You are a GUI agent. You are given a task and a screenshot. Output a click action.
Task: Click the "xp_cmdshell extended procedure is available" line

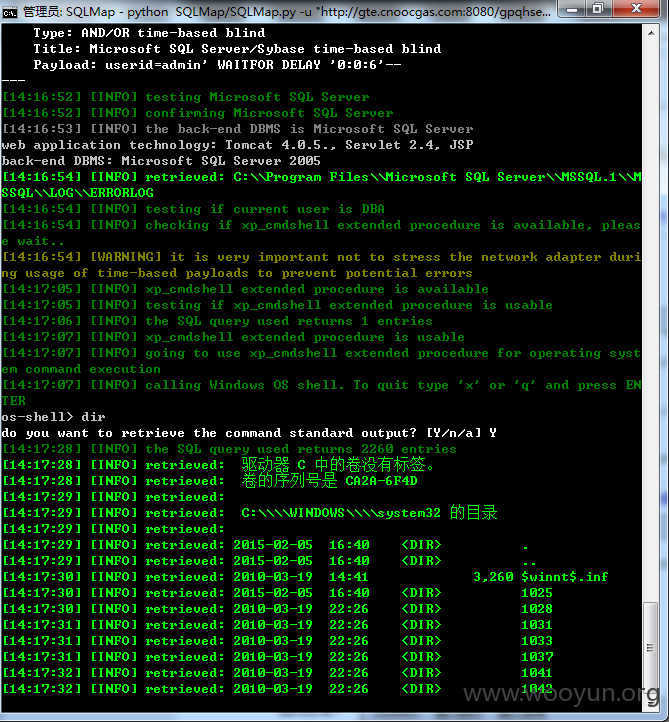pos(245,289)
